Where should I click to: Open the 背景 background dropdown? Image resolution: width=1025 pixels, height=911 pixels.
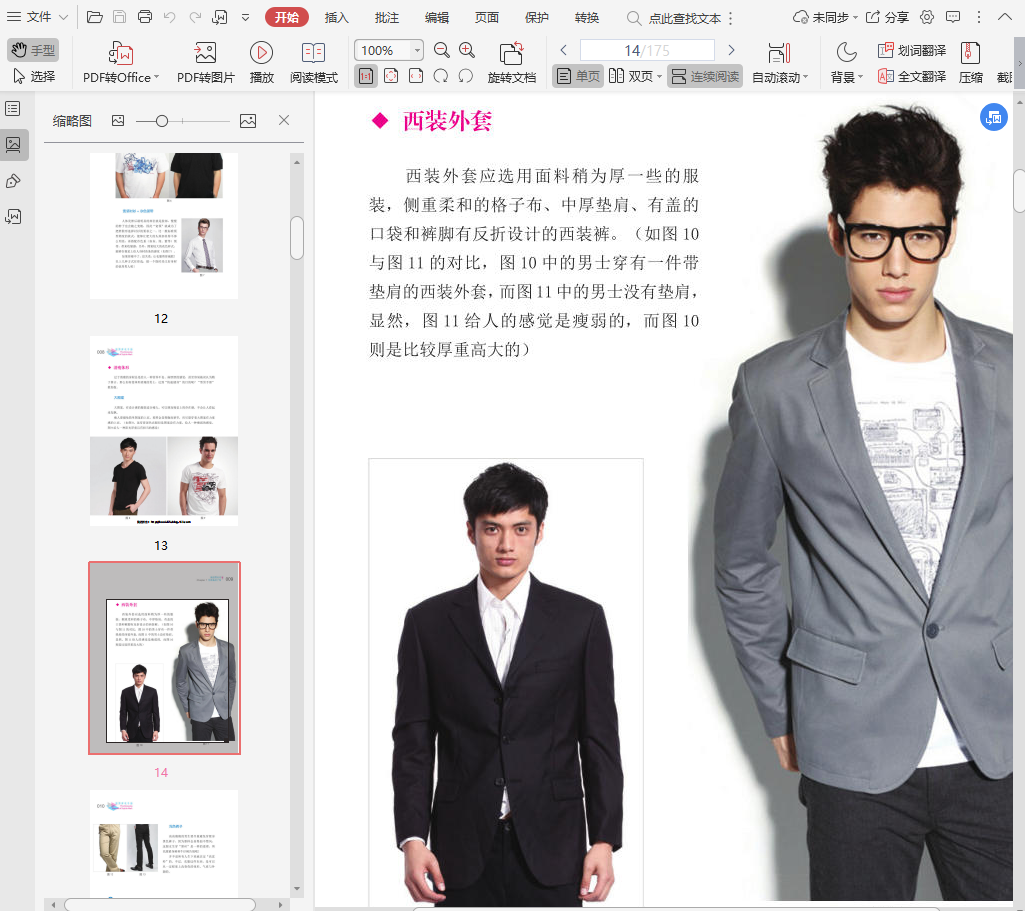point(847,63)
